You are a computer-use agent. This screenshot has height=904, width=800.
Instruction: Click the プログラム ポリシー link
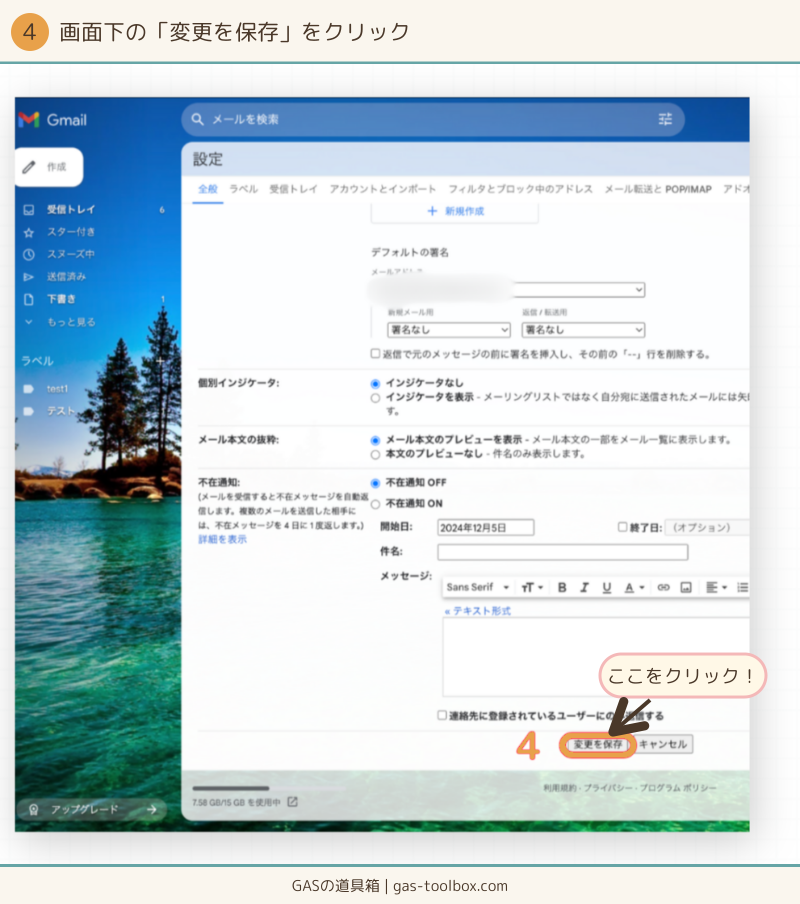click(x=678, y=788)
